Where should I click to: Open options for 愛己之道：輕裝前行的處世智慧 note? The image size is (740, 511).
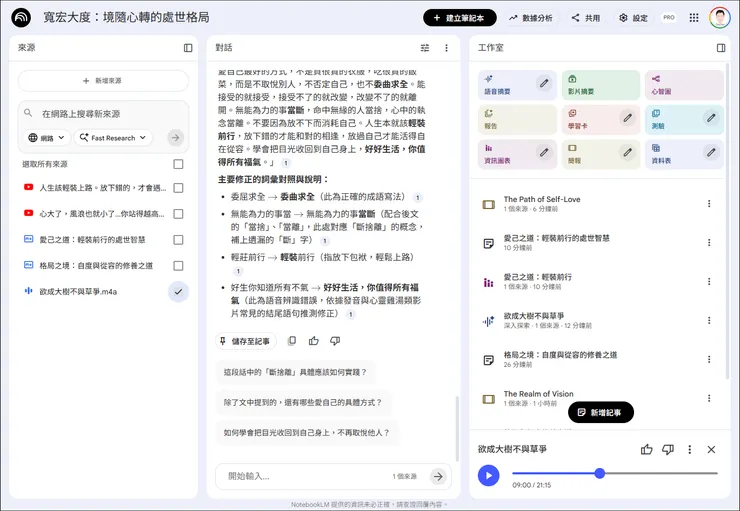[709, 243]
